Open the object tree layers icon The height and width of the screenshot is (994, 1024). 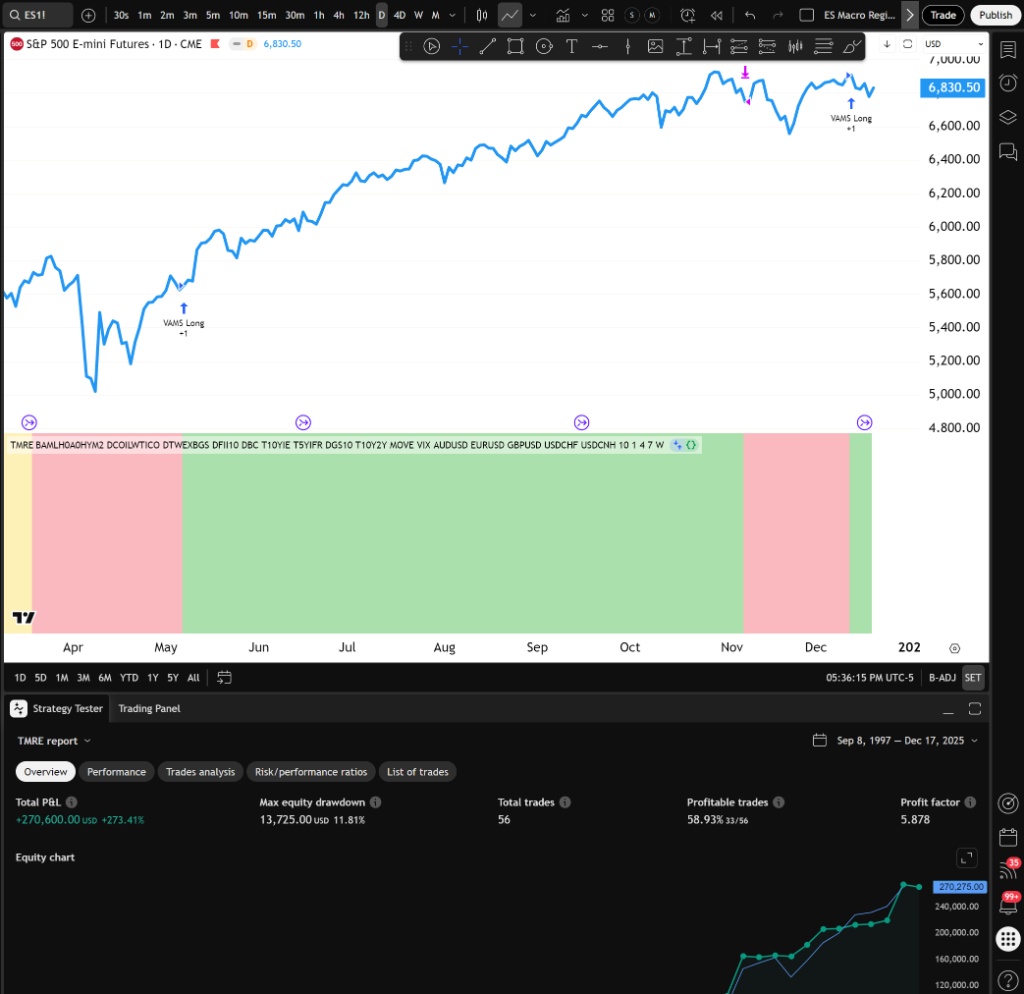(x=1007, y=117)
